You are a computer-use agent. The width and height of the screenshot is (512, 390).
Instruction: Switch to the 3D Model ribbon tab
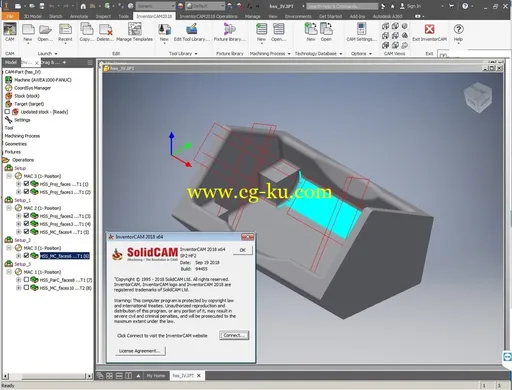[x=33, y=16]
